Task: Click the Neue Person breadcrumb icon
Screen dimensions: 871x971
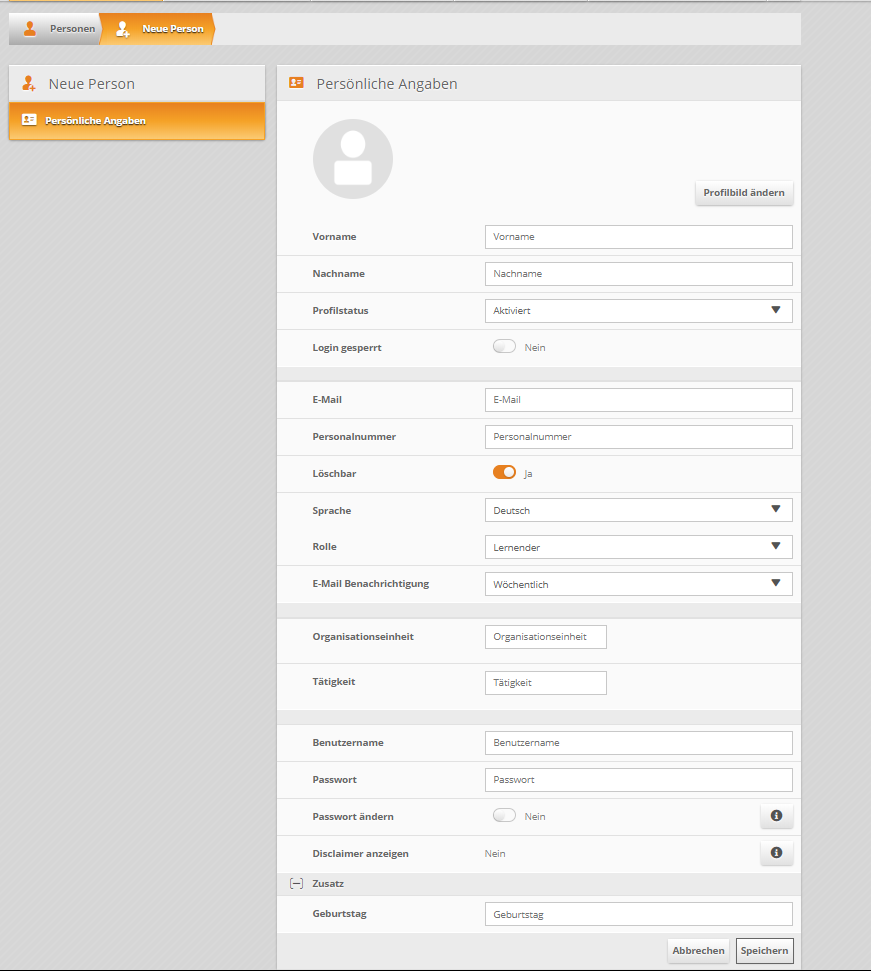Action: pyautogui.click(x=123, y=29)
